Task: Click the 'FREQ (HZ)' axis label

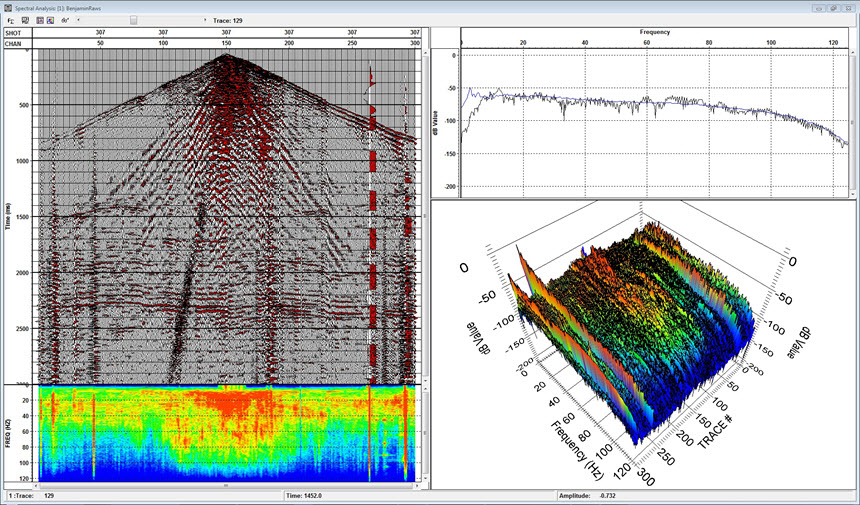Action: pos(9,433)
